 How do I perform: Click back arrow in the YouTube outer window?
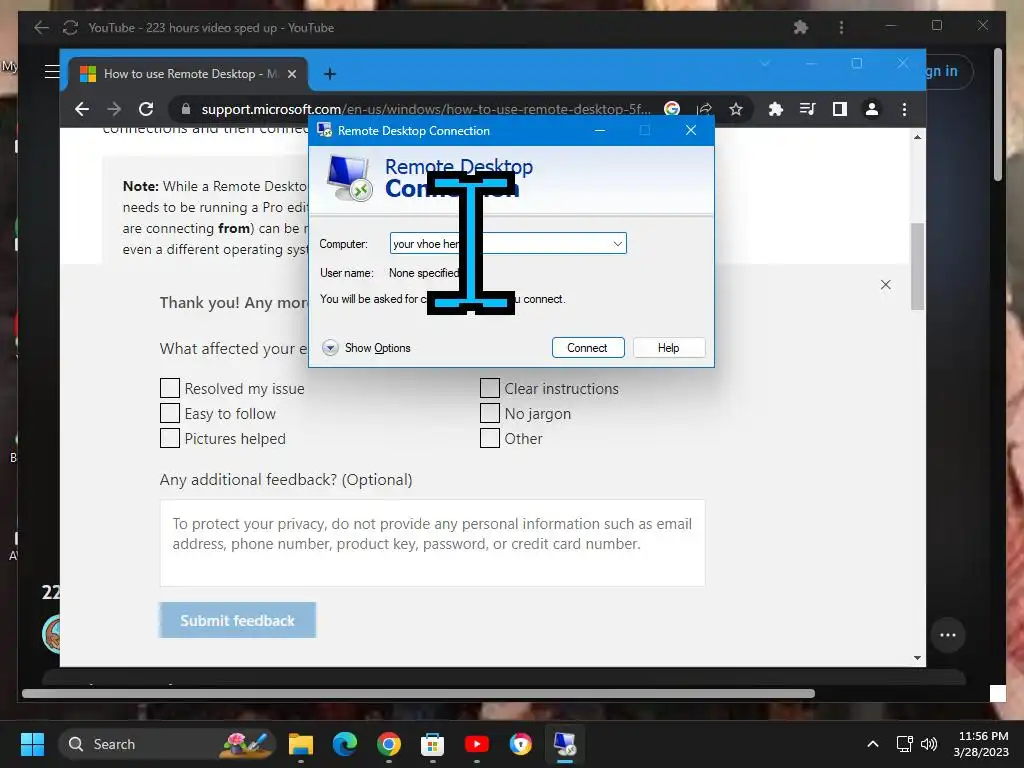point(41,27)
